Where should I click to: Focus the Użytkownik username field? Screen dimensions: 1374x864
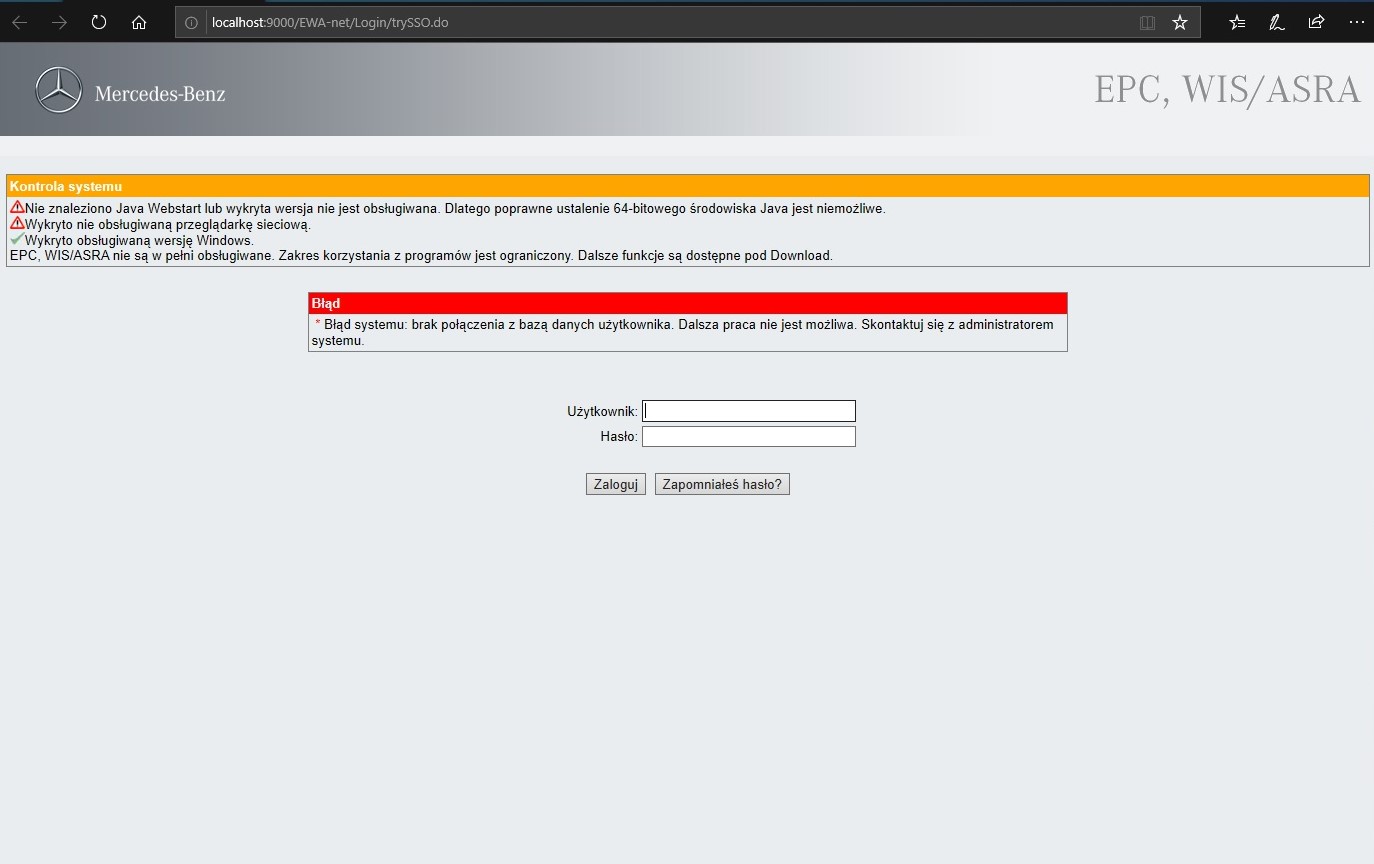pyautogui.click(x=749, y=411)
